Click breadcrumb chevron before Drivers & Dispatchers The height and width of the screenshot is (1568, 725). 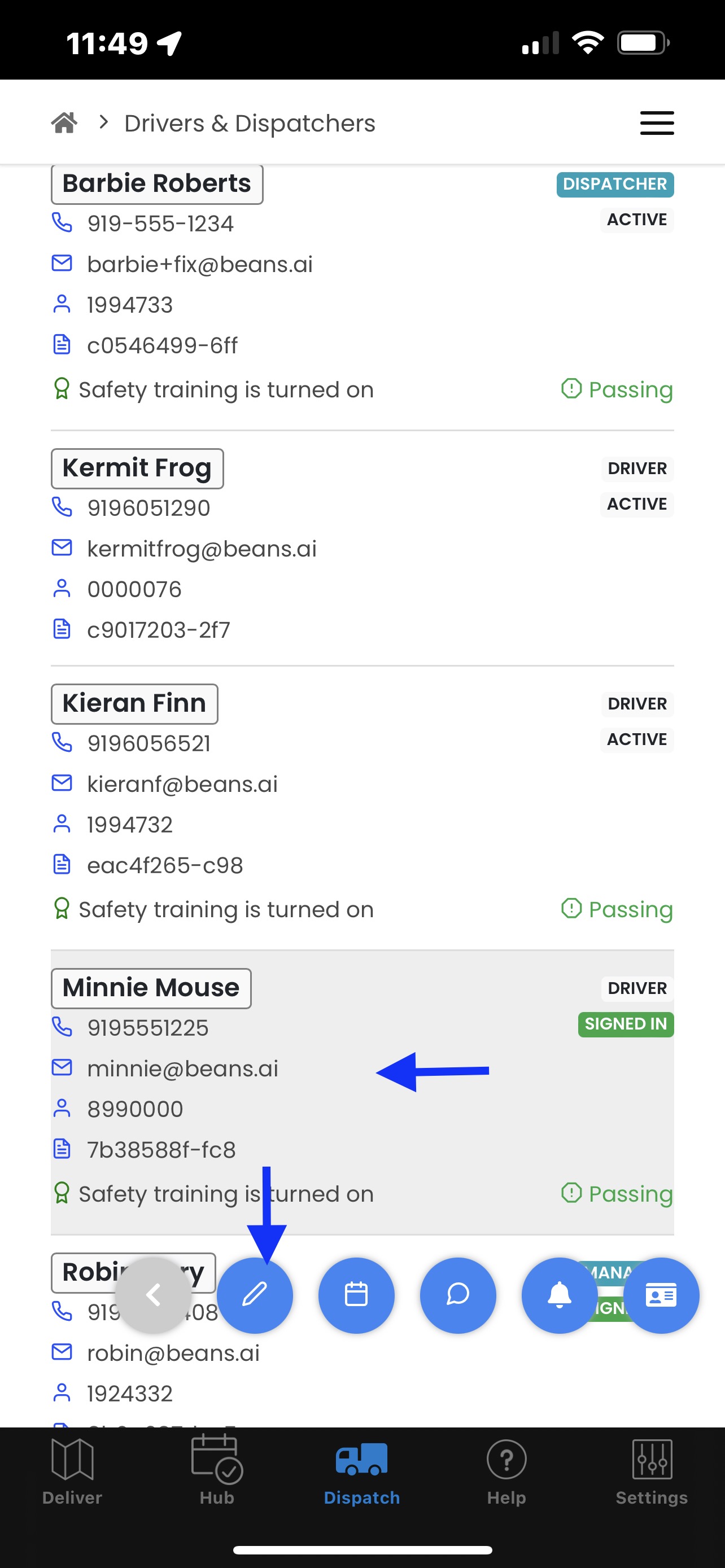tap(103, 123)
